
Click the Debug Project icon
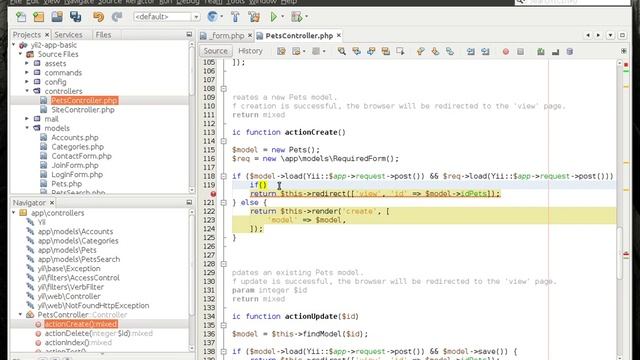point(296,17)
